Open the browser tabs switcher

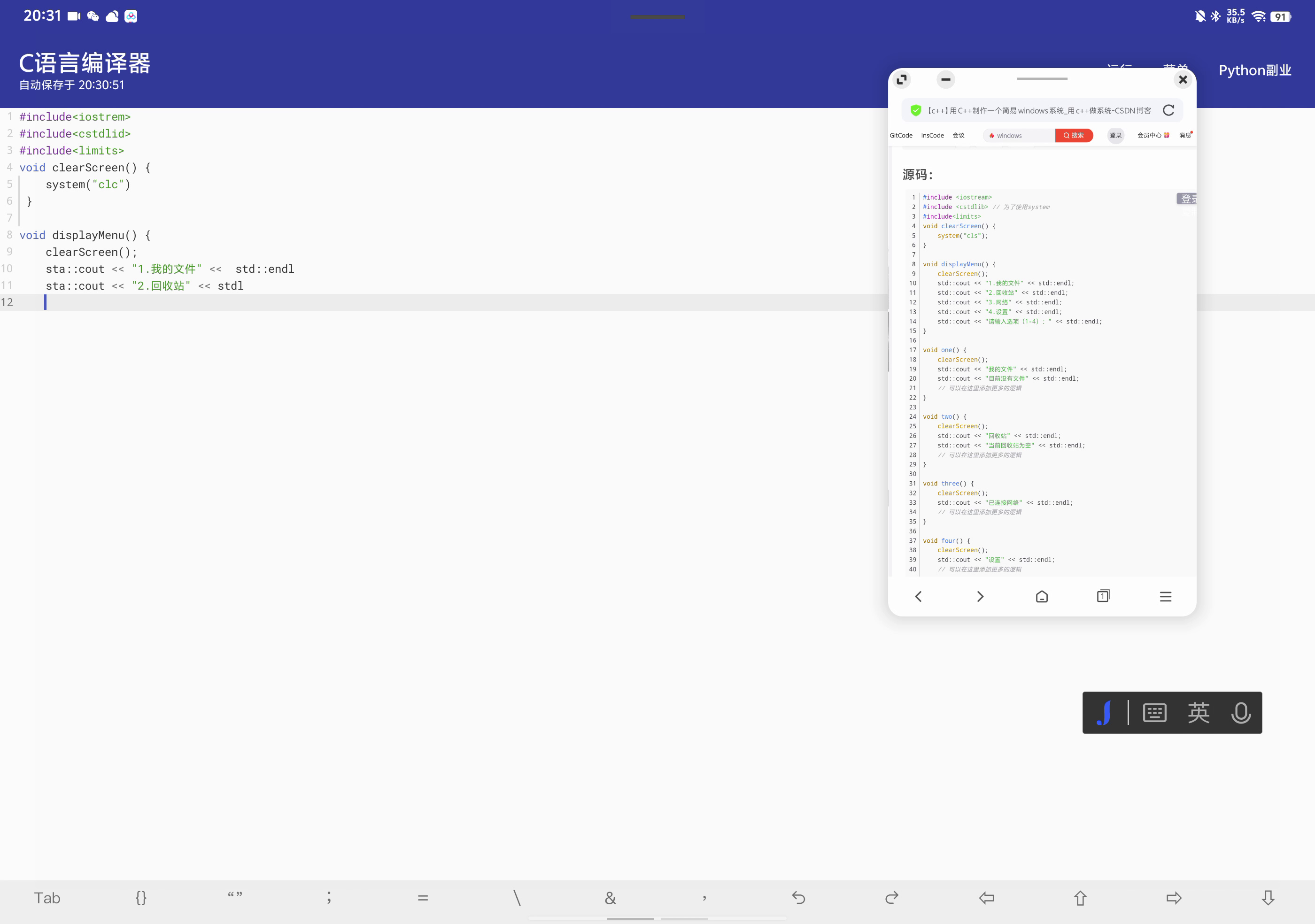pyautogui.click(x=1103, y=597)
